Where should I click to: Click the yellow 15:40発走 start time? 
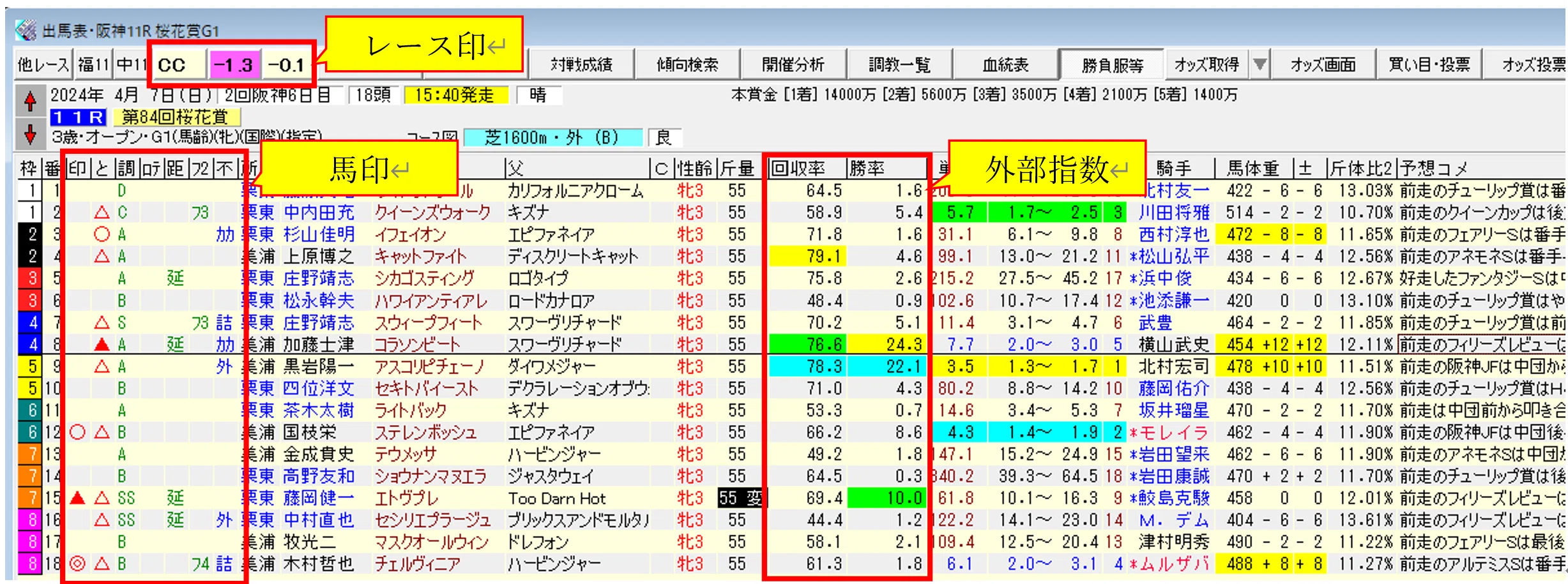[455, 95]
